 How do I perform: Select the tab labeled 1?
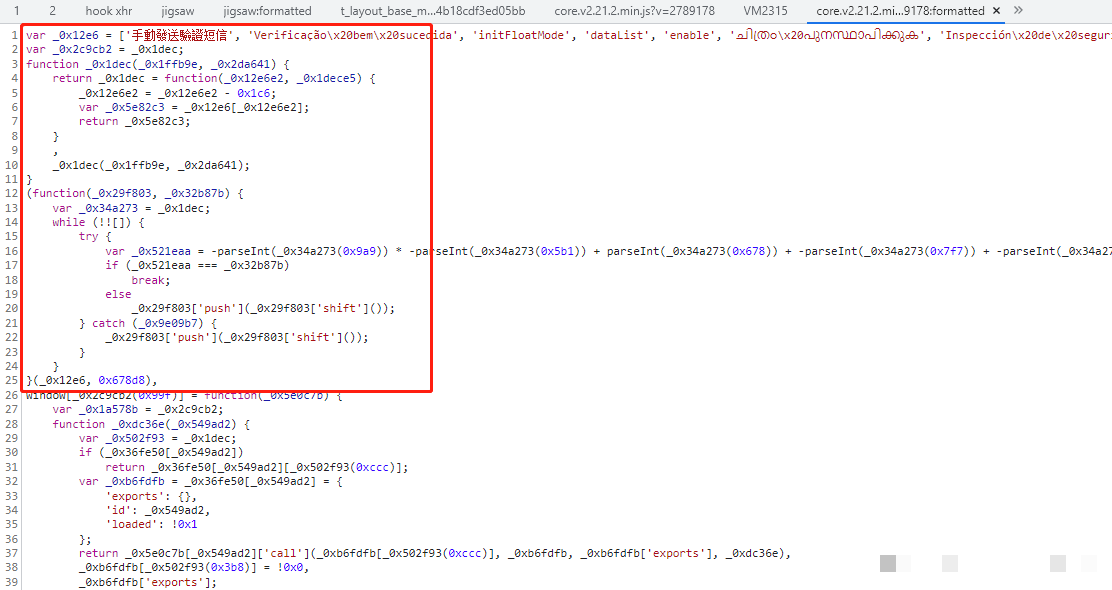(16, 11)
